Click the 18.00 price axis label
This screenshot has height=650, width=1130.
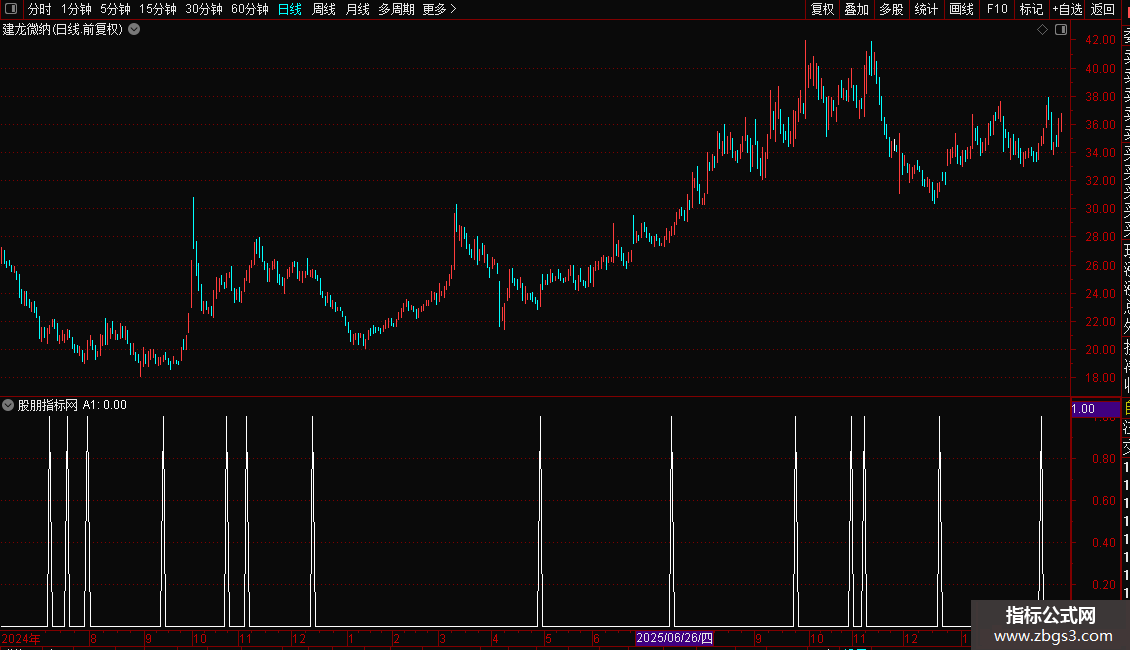(x=1100, y=378)
